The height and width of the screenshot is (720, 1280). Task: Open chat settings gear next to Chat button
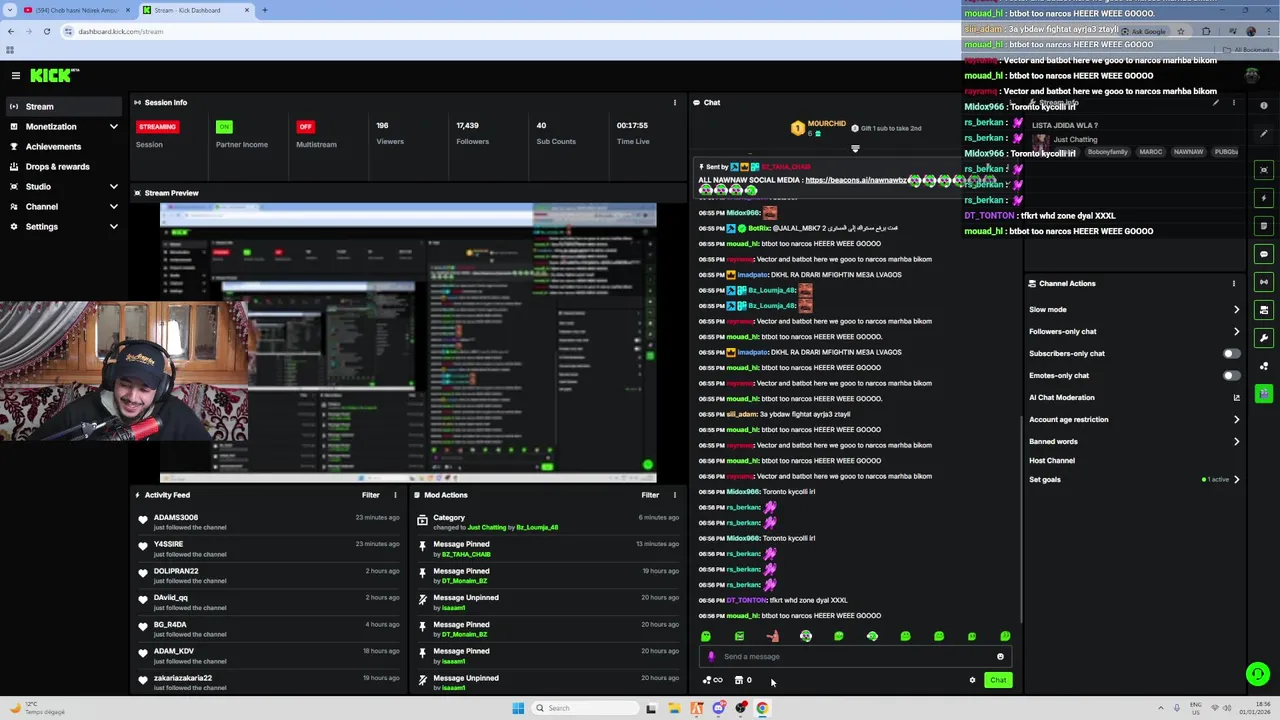click(972, 680)
